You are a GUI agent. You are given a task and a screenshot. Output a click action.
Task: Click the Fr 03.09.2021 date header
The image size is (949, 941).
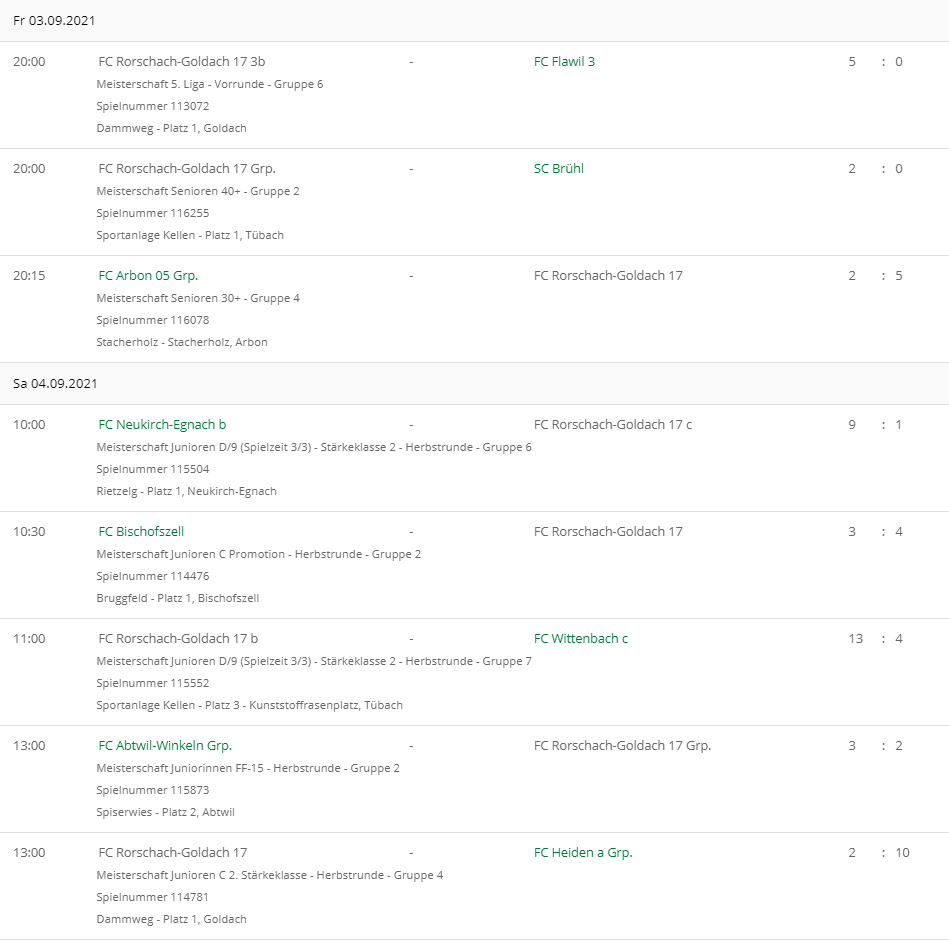pyautogui.click(x=54, y=21)
